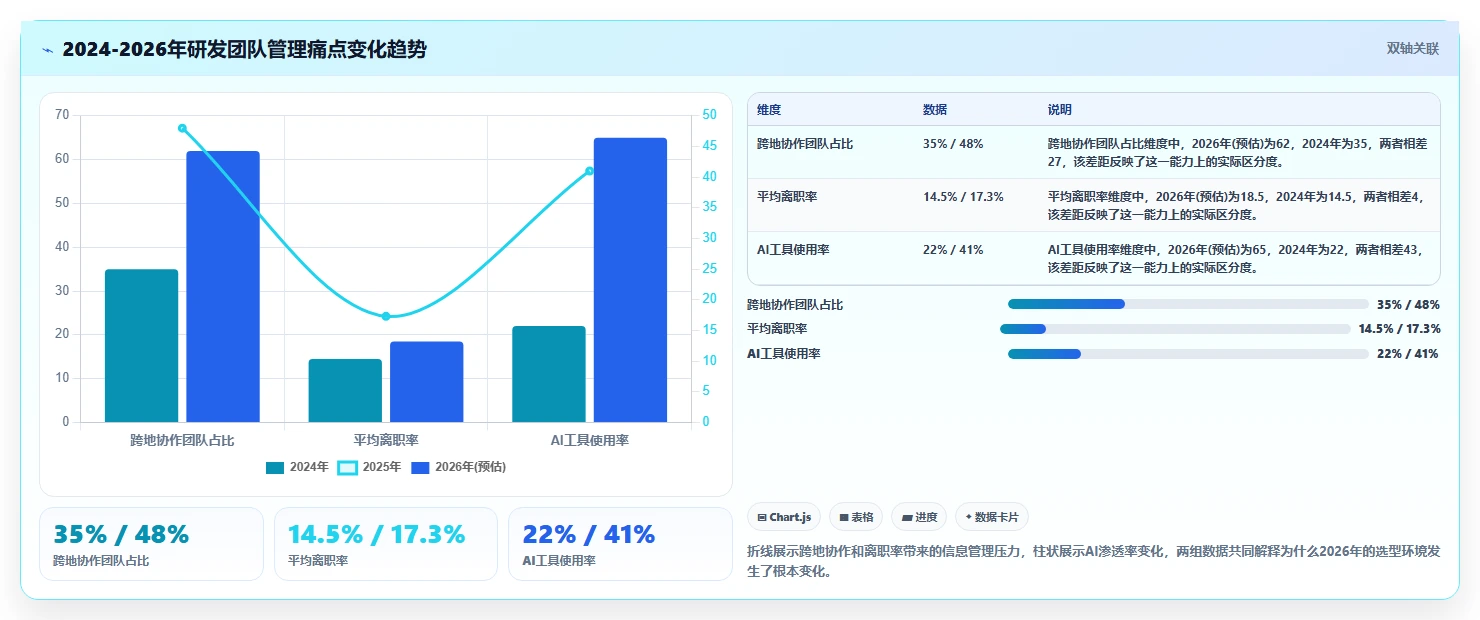Screen dimensions: 1480x620
Task: Click the 2026年 bar for AI工具使用率
Action: click(x=630, y=280)
